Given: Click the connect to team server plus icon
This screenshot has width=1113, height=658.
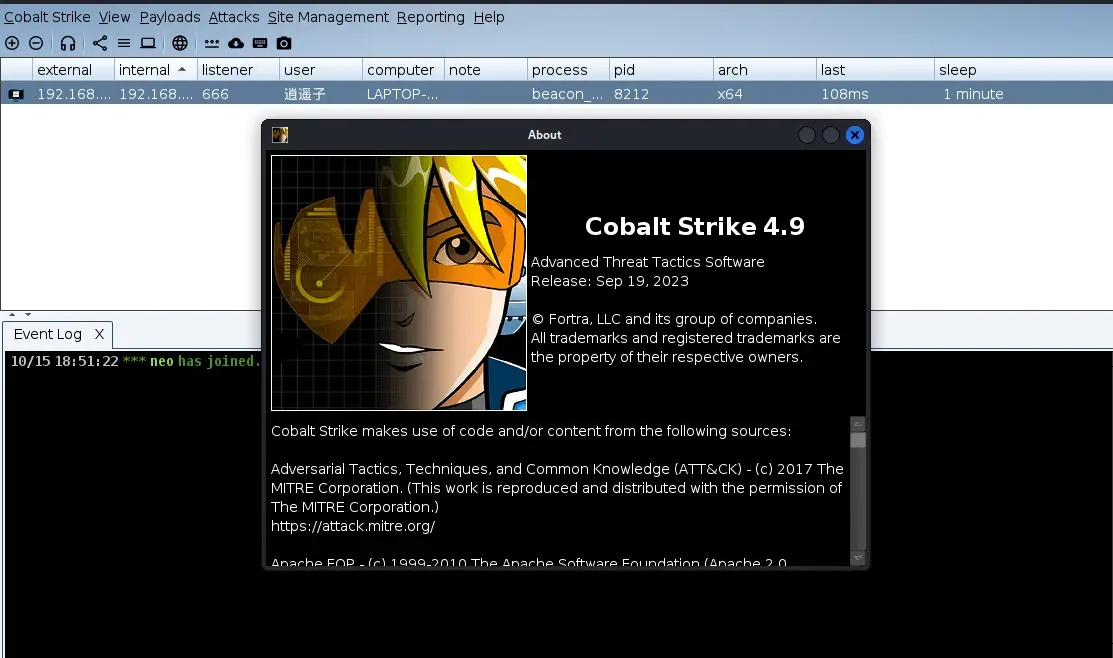Looking at the screenshot, I should coord(12,43).
